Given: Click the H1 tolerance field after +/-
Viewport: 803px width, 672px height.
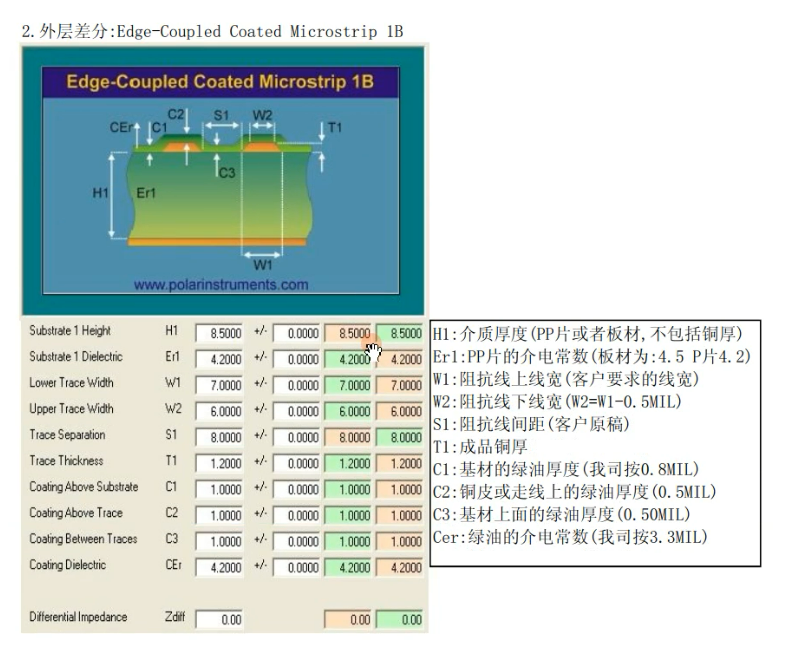Looking at the screenshot, I should point(297,333).
